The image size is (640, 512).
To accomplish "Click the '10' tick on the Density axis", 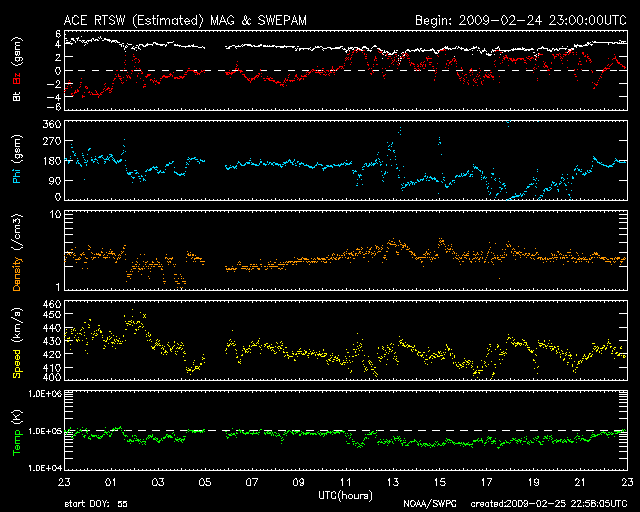I will (55, 215).
